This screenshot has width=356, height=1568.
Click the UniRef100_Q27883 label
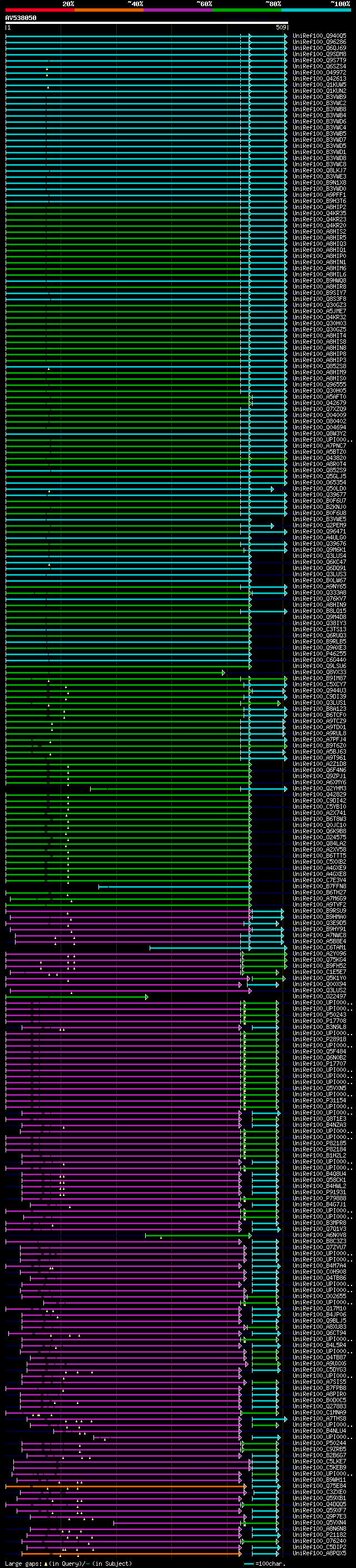(x=319, y=1407)
